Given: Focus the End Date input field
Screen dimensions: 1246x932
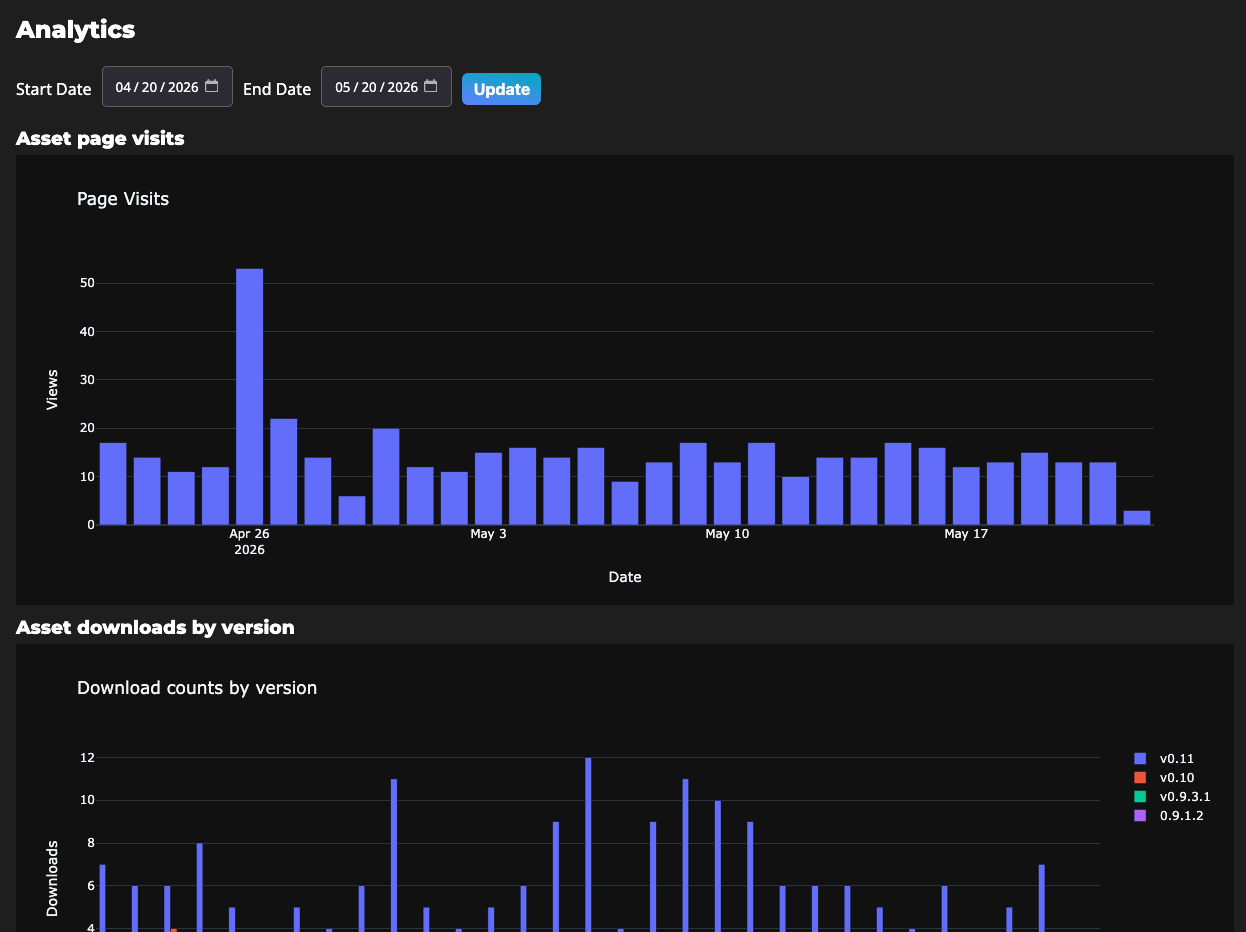Looking at the screenshot, I should (x=386, y=87).
